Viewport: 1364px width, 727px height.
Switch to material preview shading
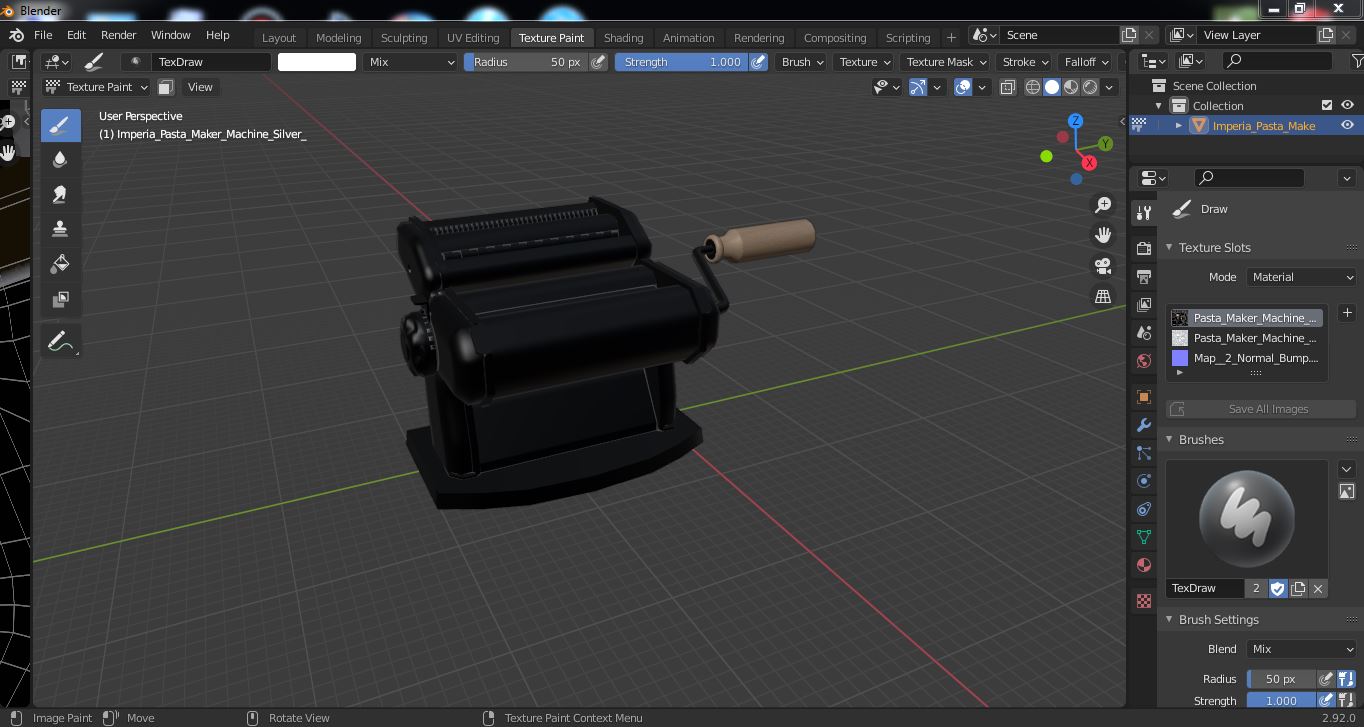[1071, 87]
